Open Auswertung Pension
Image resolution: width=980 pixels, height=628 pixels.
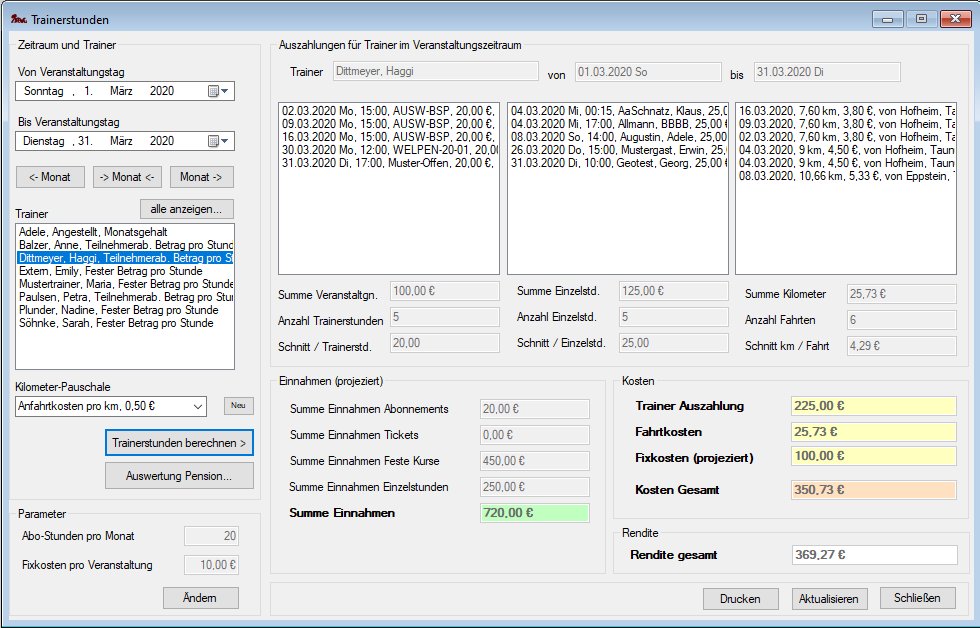pyautogui.click(x=179, y=476)
